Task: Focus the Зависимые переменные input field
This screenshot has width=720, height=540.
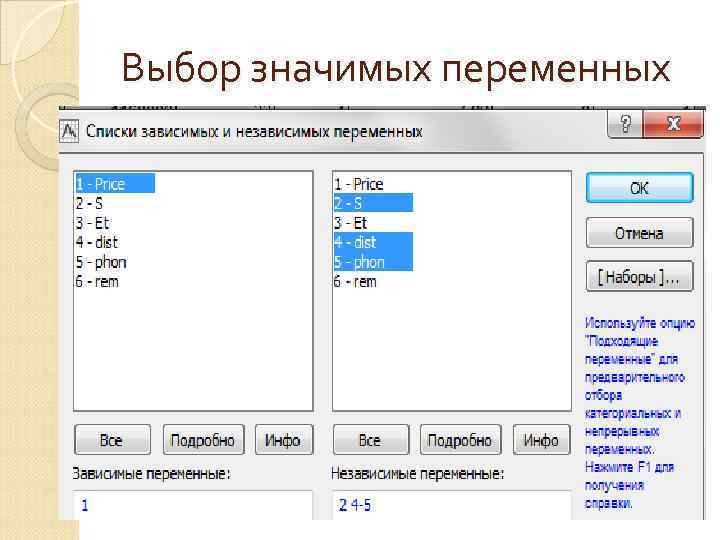Action: pos(192,505)
